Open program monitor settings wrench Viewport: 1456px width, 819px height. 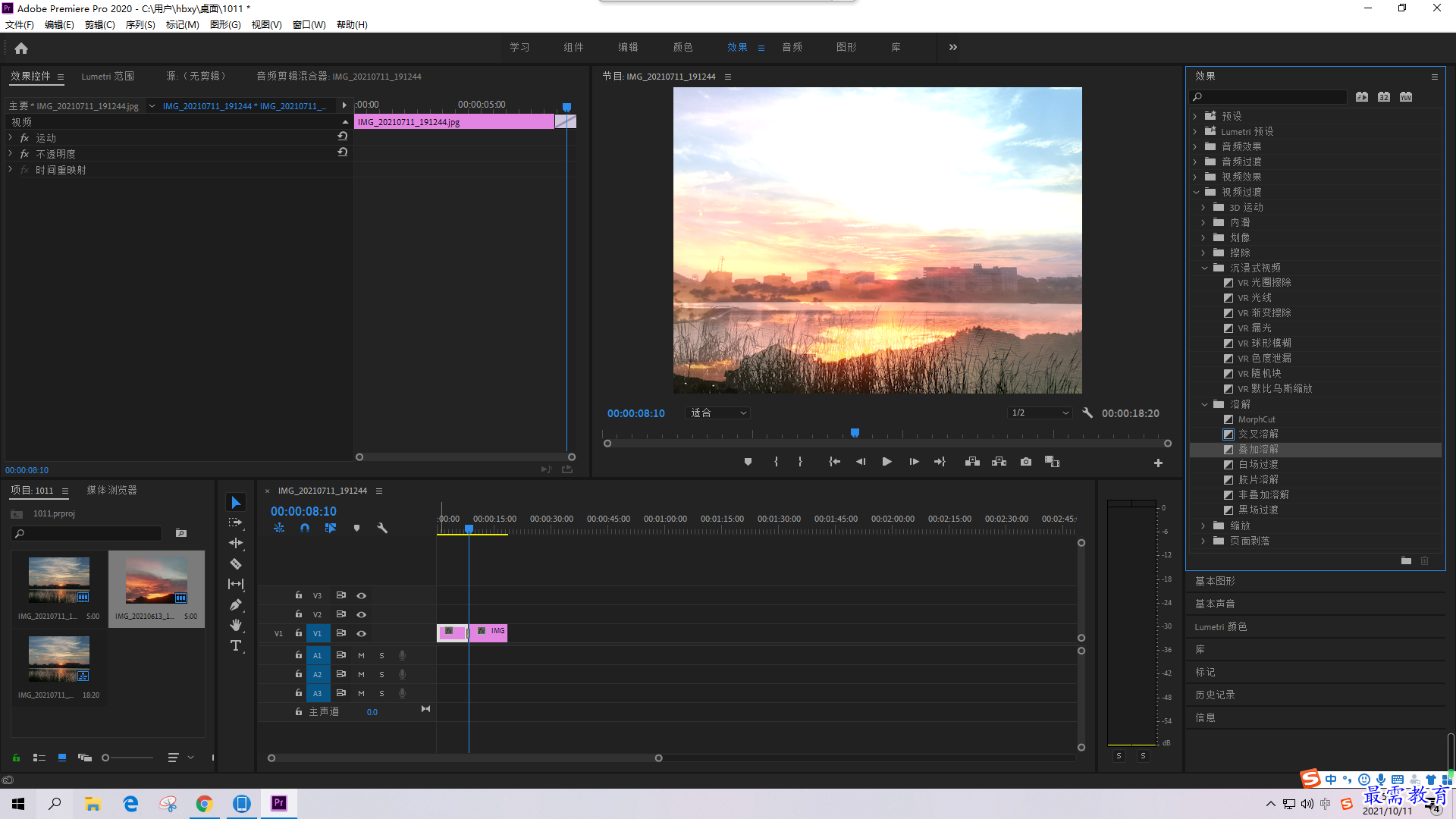pos(1087,413)
